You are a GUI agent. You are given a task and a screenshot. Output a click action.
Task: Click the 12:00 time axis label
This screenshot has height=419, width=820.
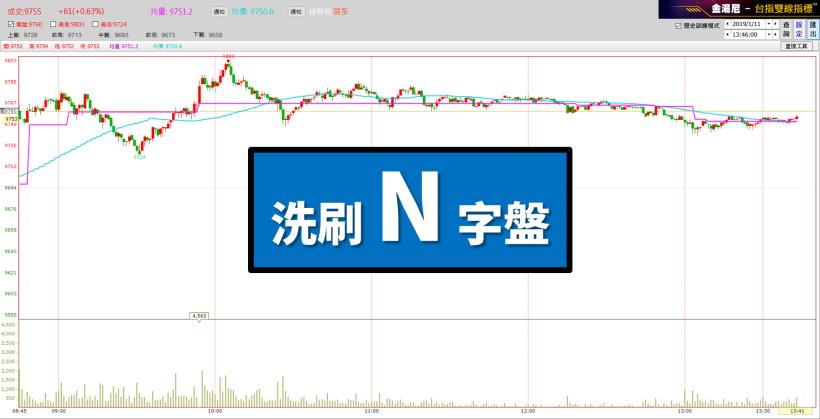pyautogui.click(x=528, y=411)
